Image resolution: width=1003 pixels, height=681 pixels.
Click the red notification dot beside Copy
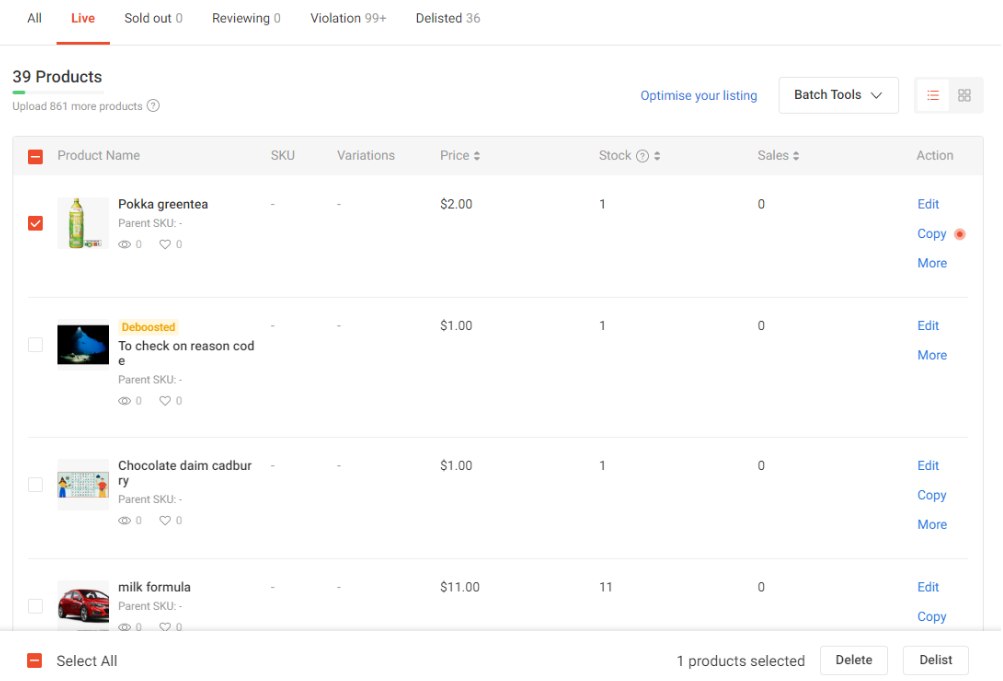[958, 234]
